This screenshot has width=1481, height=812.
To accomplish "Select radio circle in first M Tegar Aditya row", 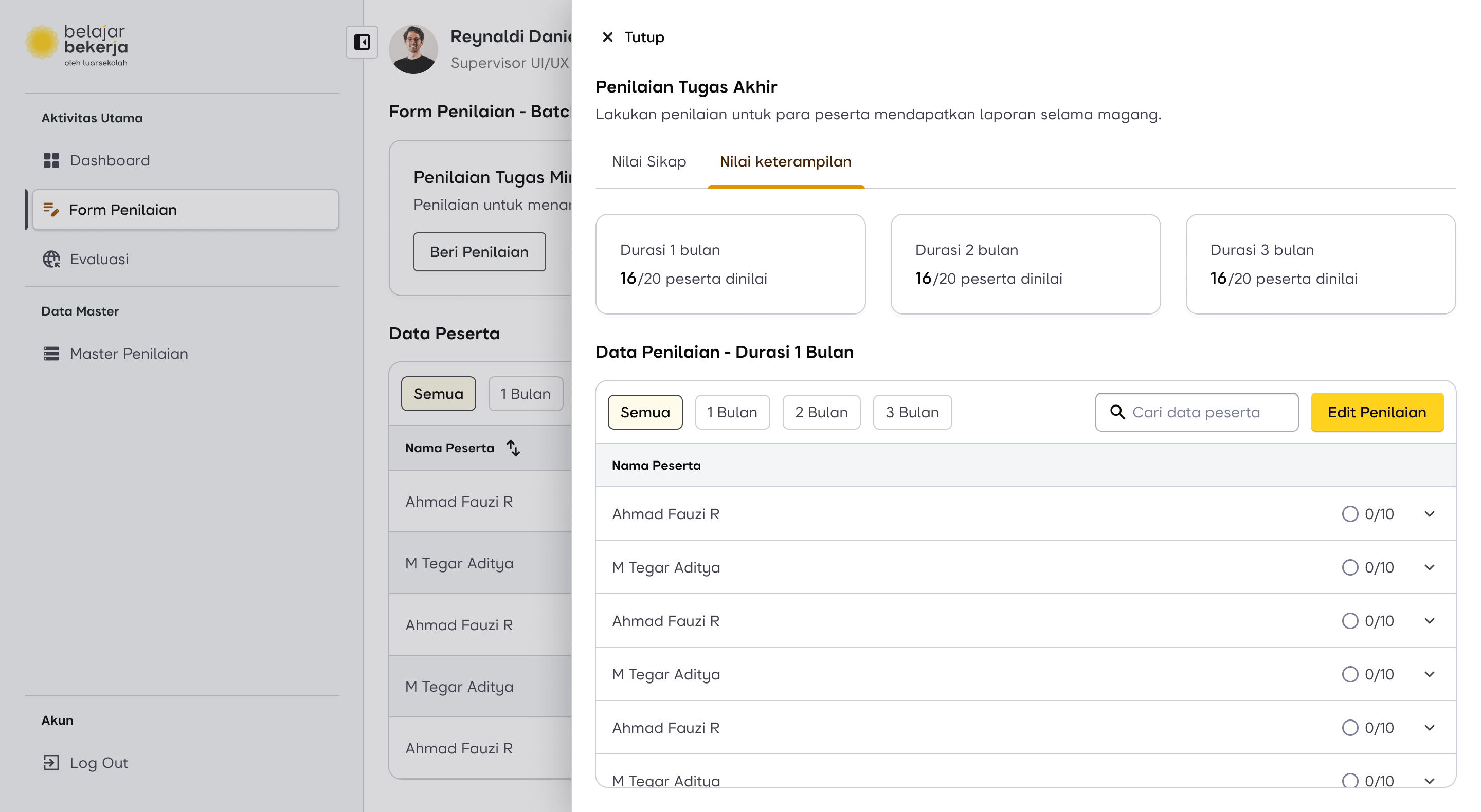I will (1349, 567).
